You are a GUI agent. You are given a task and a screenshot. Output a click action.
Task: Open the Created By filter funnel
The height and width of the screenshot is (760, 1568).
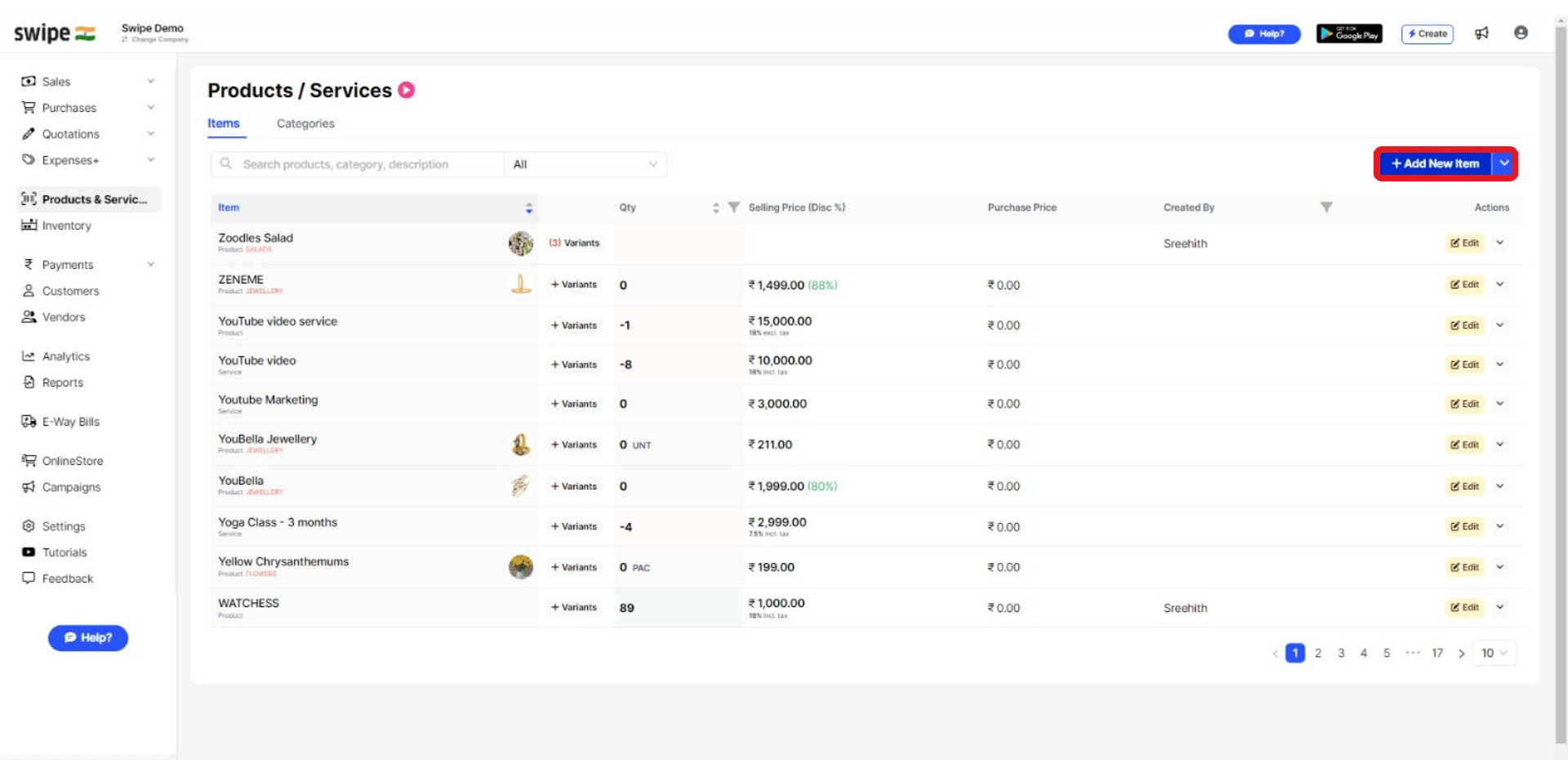pos(1326,208)
